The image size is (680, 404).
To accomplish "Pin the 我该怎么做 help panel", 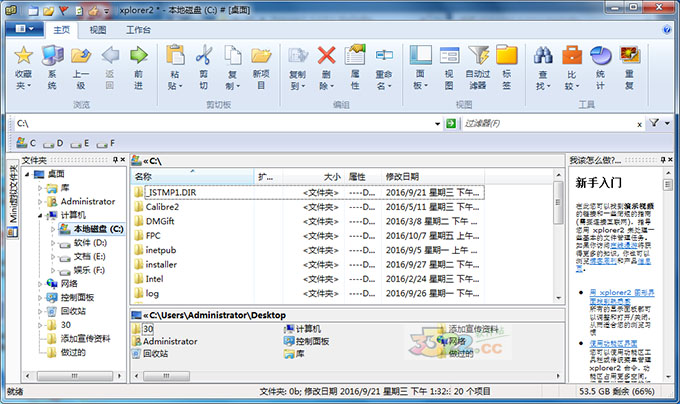I will click(x=663, y=160).
